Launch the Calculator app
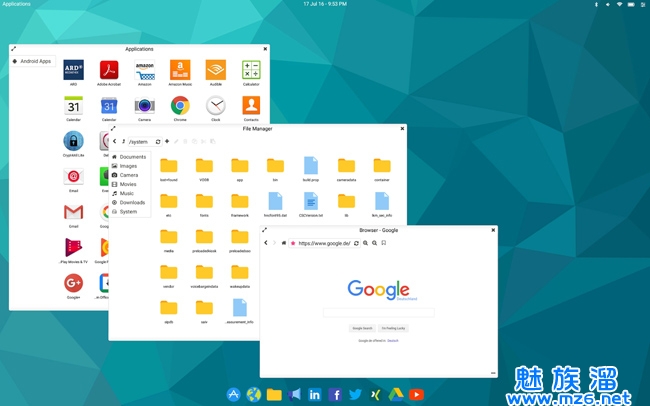 (251, 70)
